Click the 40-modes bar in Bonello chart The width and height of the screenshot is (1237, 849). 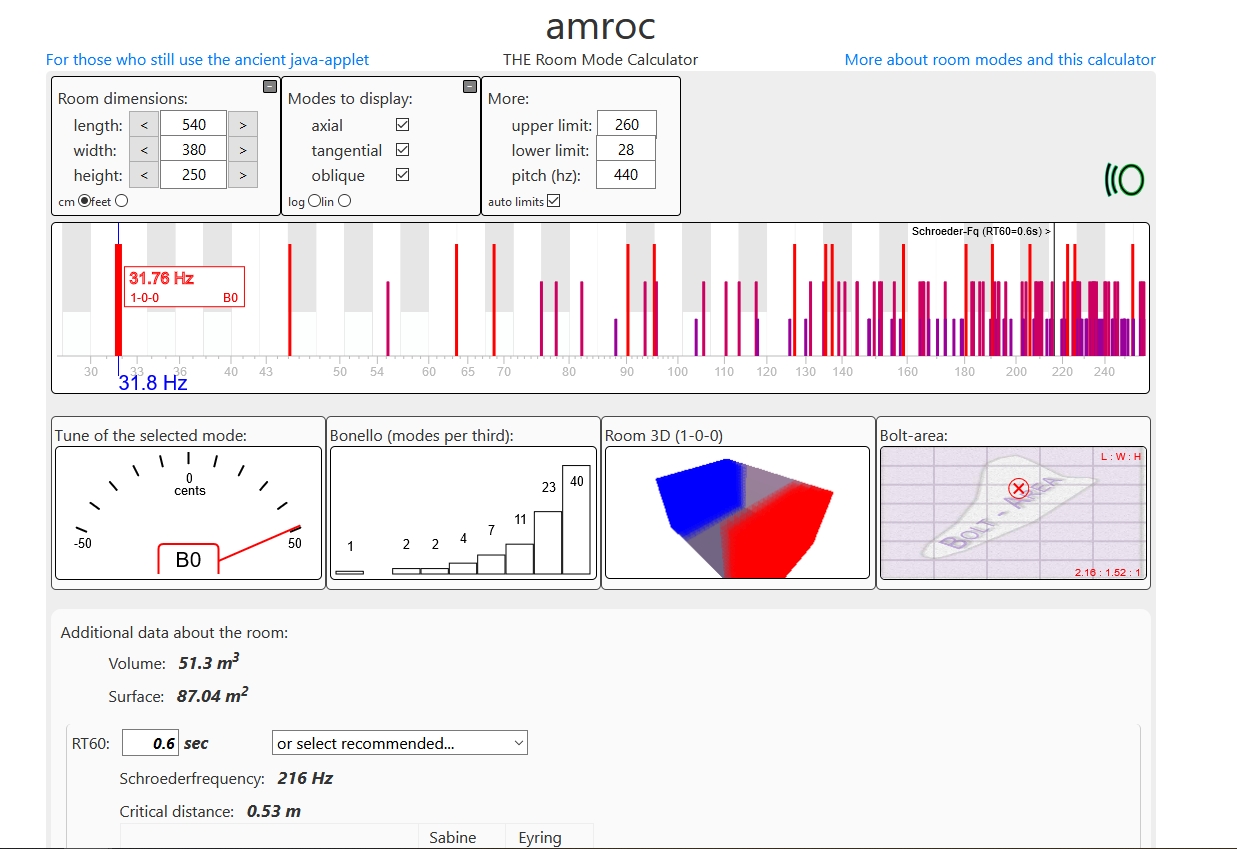(x=576, y=519)
